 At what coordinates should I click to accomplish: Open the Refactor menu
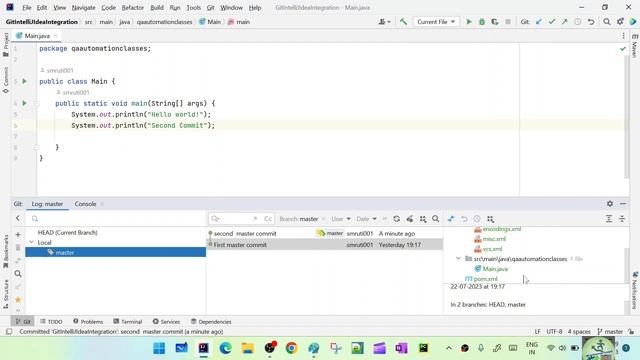coord(133,7)
